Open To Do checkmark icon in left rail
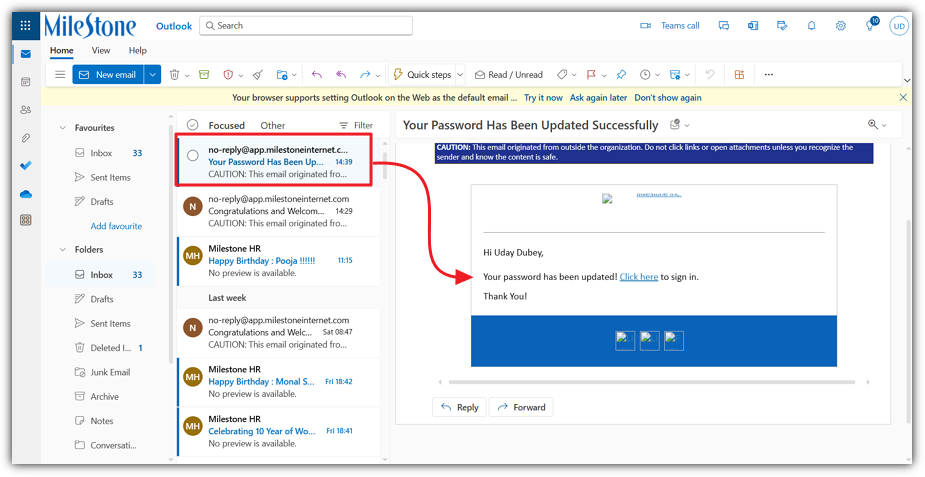Screen dimensions: 925x477 pyautogui.click(x=25, y=166)
